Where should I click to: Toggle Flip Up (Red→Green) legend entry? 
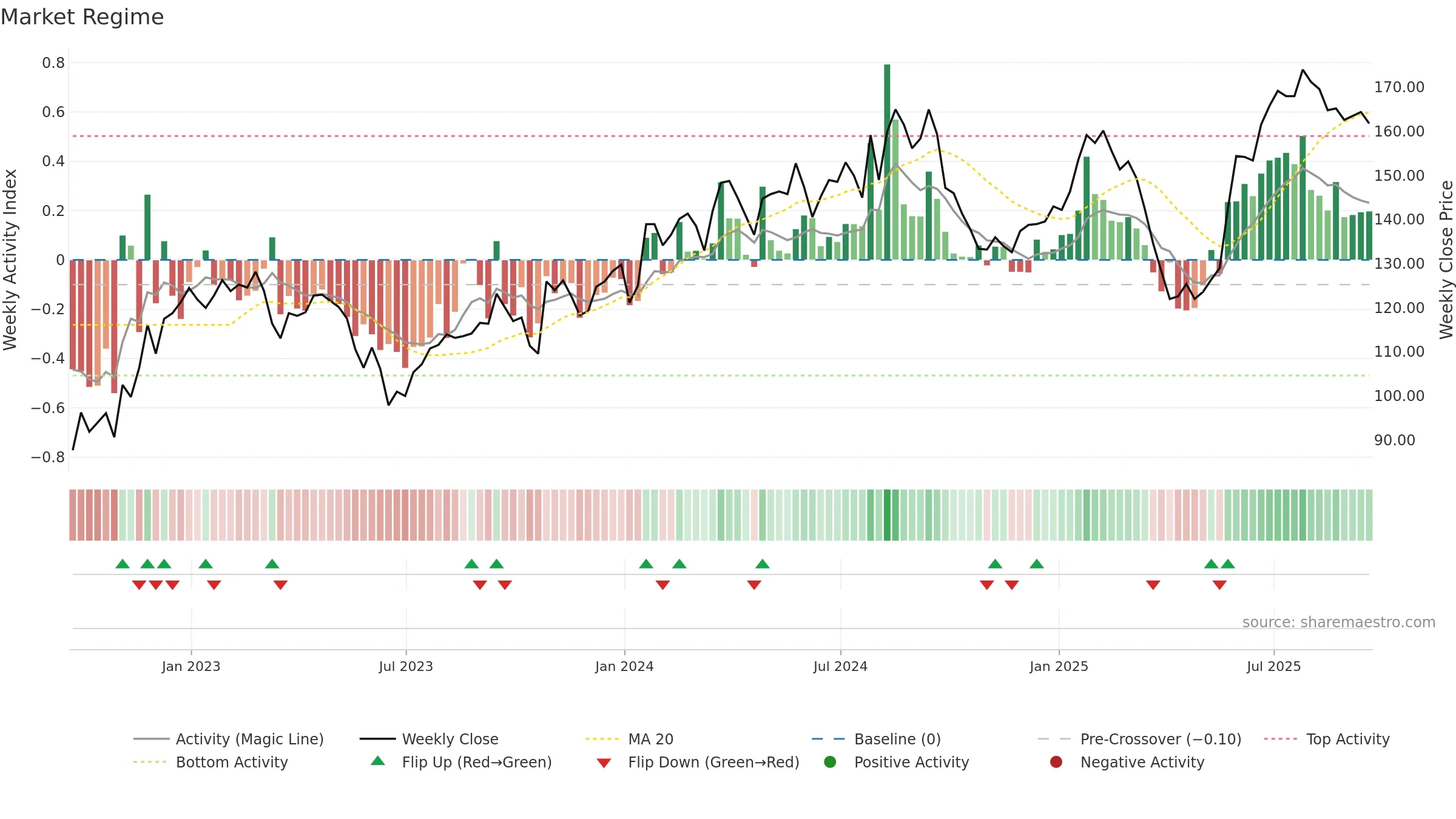click(x=461, y=762)
